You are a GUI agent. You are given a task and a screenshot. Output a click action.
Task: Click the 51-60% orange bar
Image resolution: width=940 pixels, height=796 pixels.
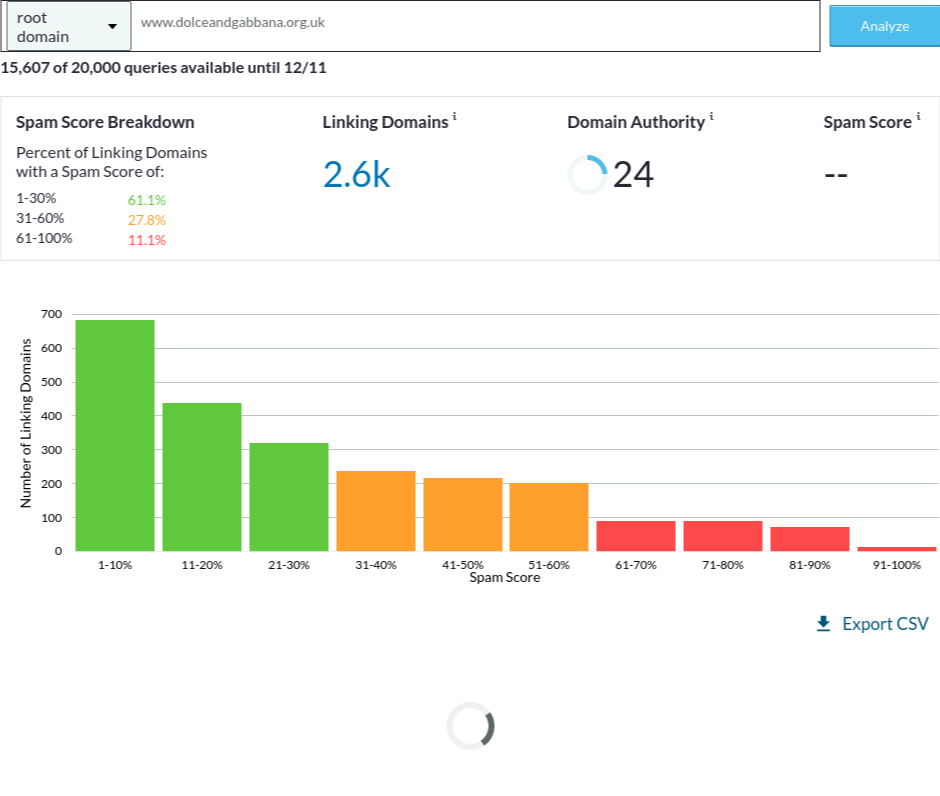click(549, 517)
